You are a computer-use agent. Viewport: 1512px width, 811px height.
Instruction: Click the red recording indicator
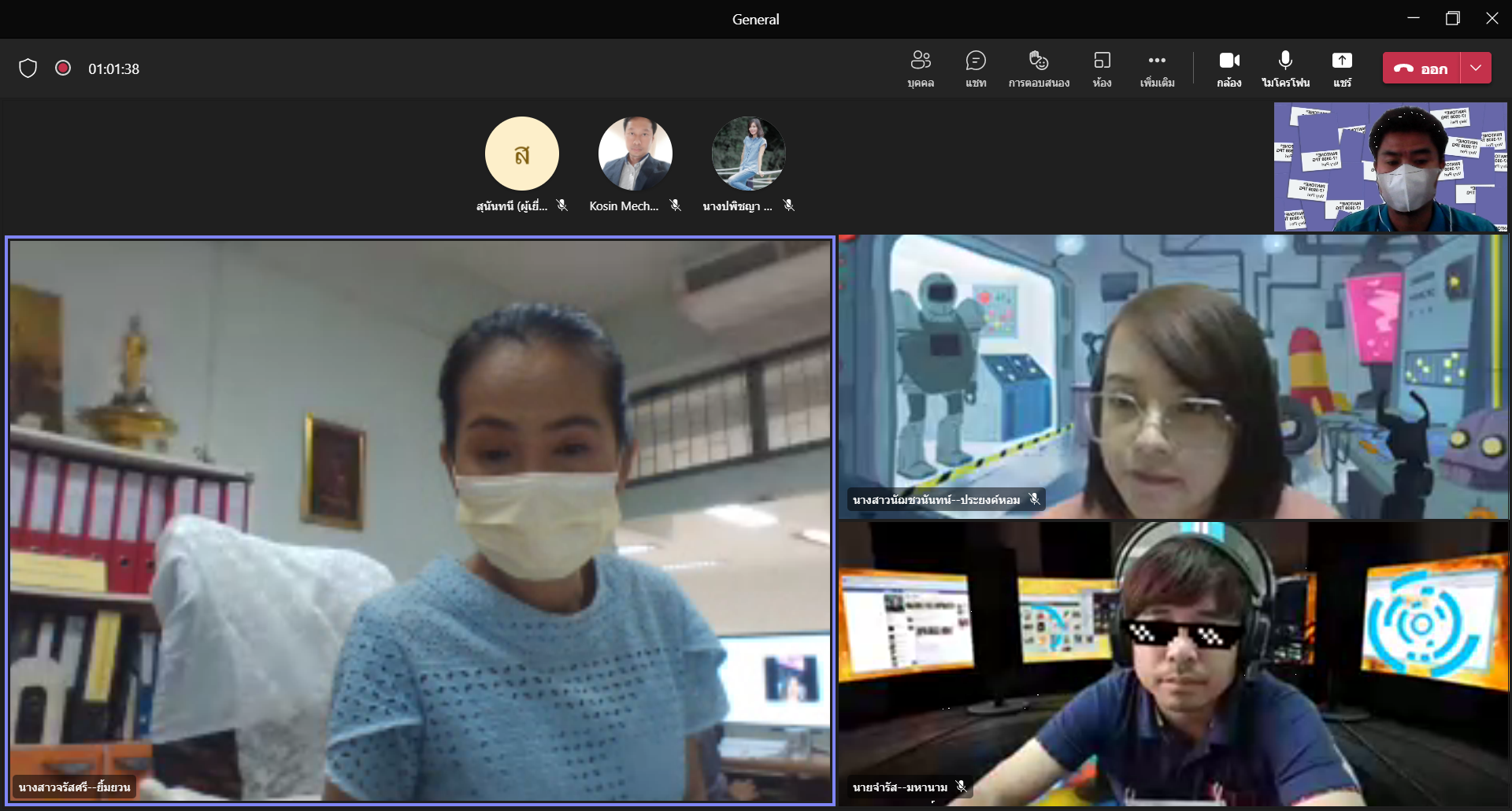[63, 68]
